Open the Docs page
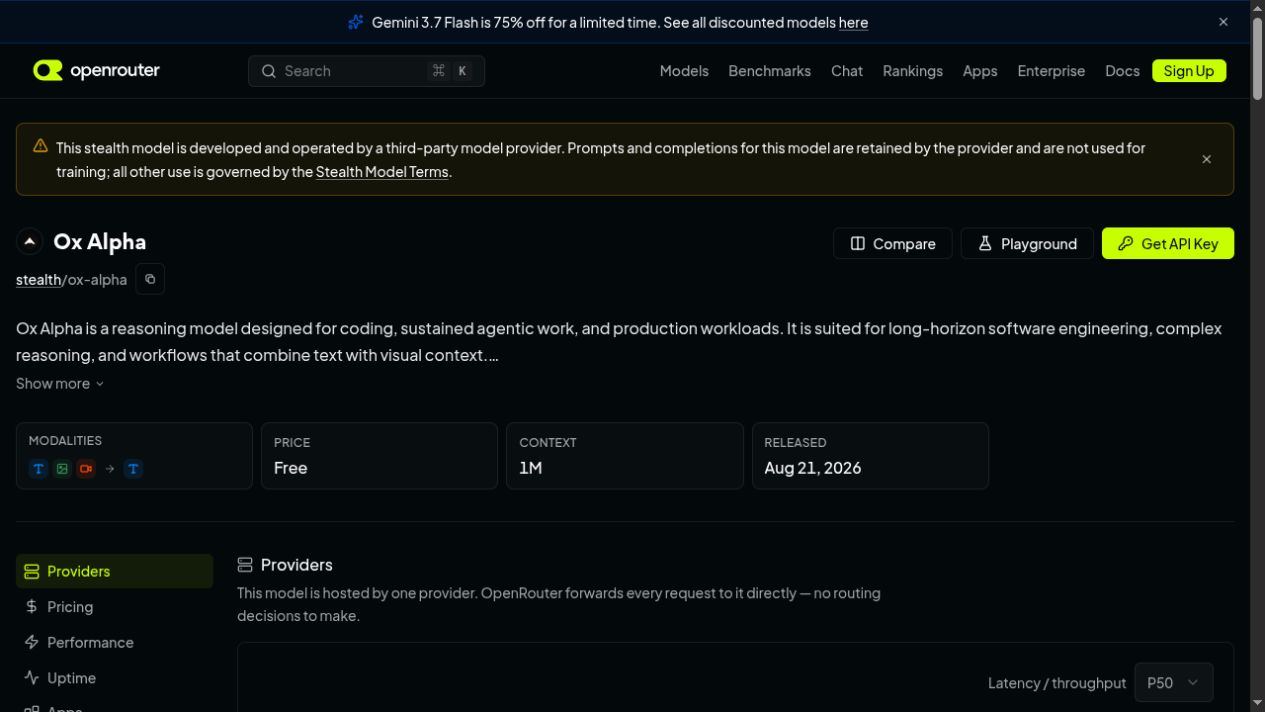This screenshot has height=712, width=1265. click(1122, 71)
